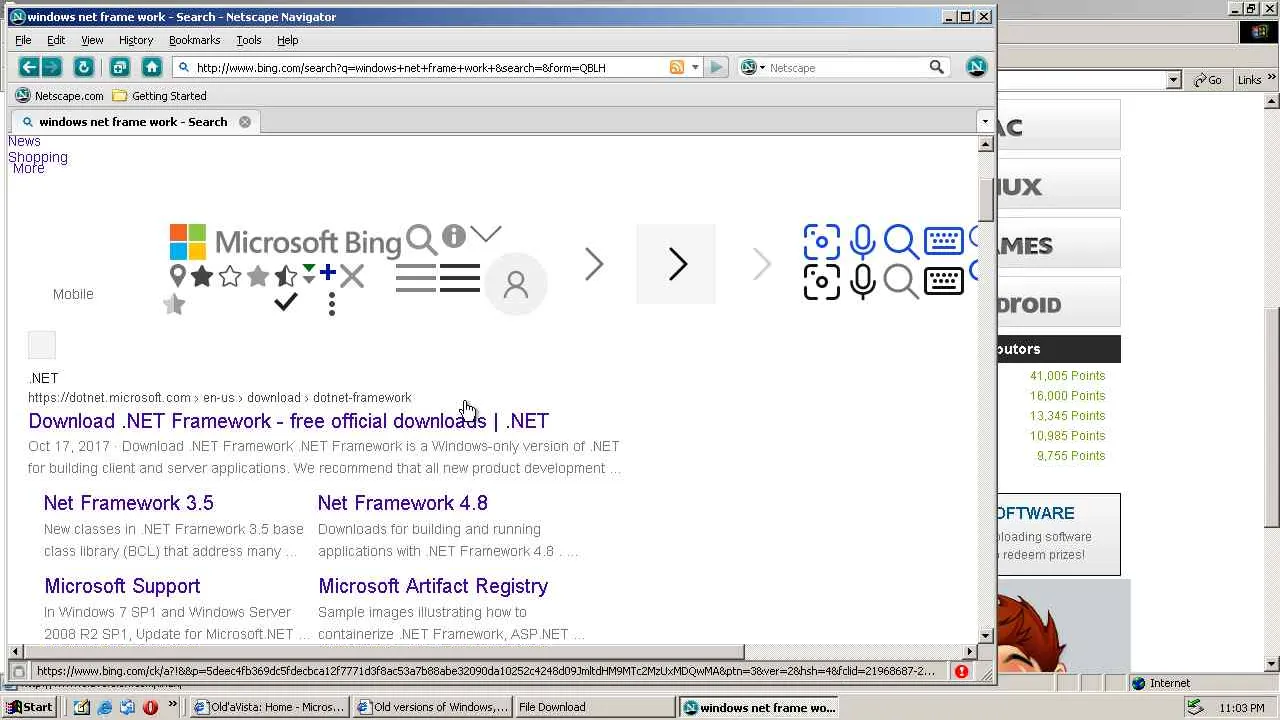Click the page's vertical scrollbar thumb
Image resolution: width=1280 pixels, height=720 pixels.
click(x=985, y=200)
